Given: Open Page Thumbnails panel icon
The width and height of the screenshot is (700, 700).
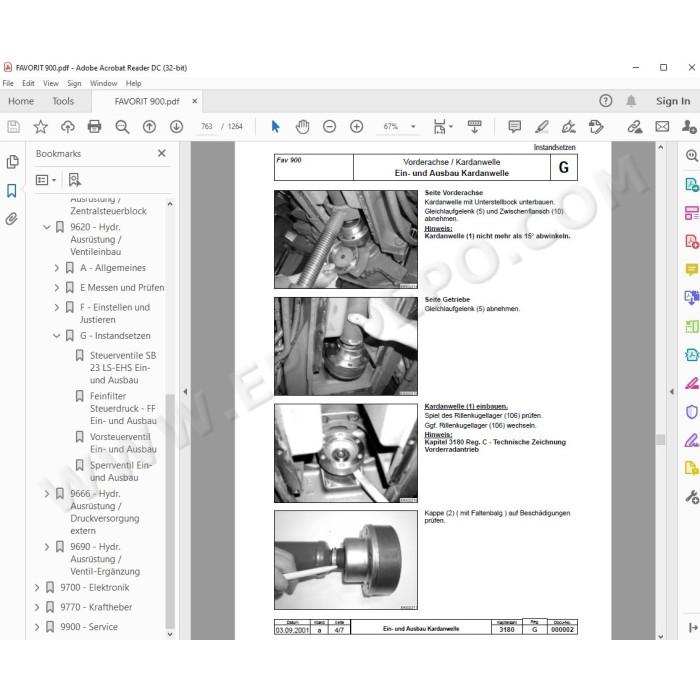Looking at the screenshot, I should click(12, 162).
